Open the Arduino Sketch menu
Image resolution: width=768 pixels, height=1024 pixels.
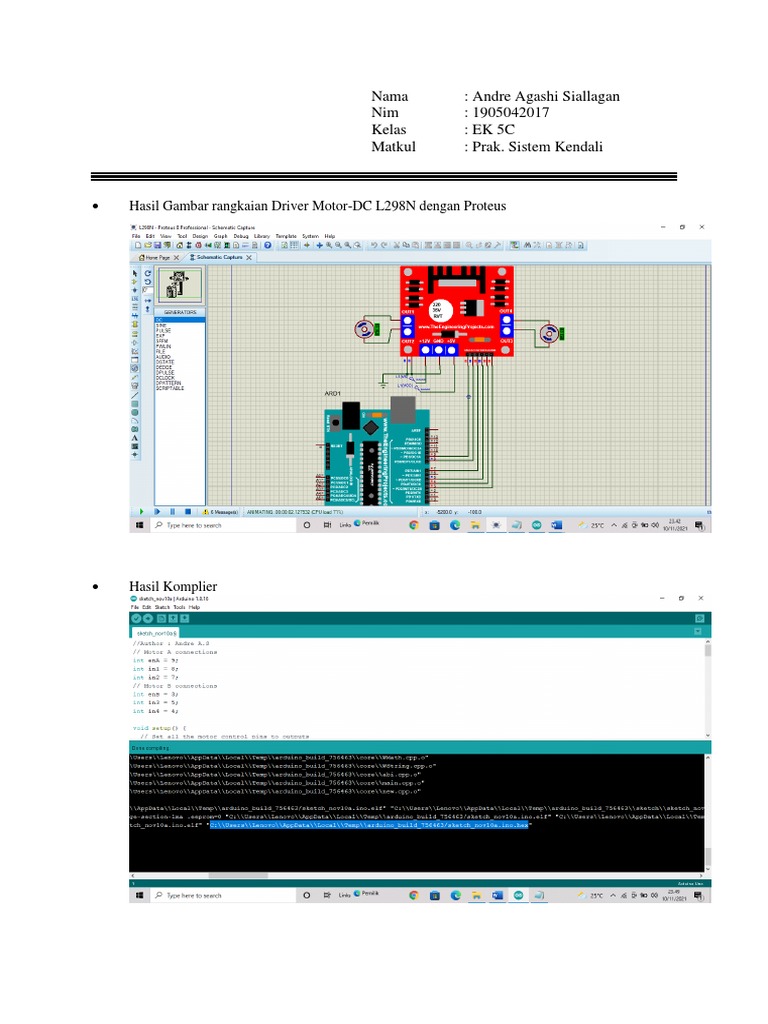click(163, 607)
